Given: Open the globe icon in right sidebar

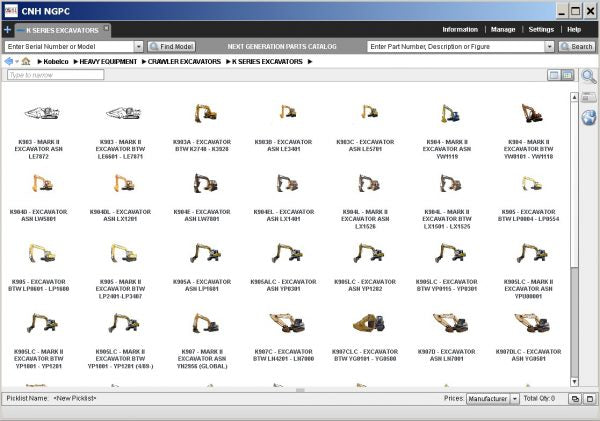Looking at the screenshot, I should coord(588,118).
